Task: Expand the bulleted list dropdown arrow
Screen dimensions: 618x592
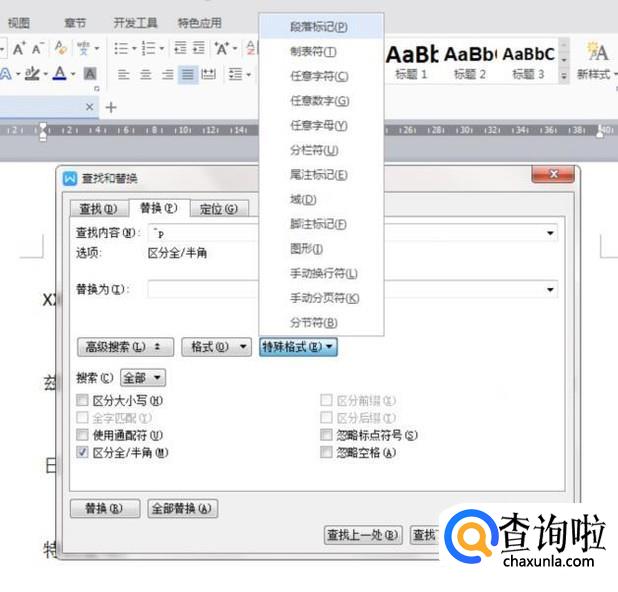Action: coord(134,48)
